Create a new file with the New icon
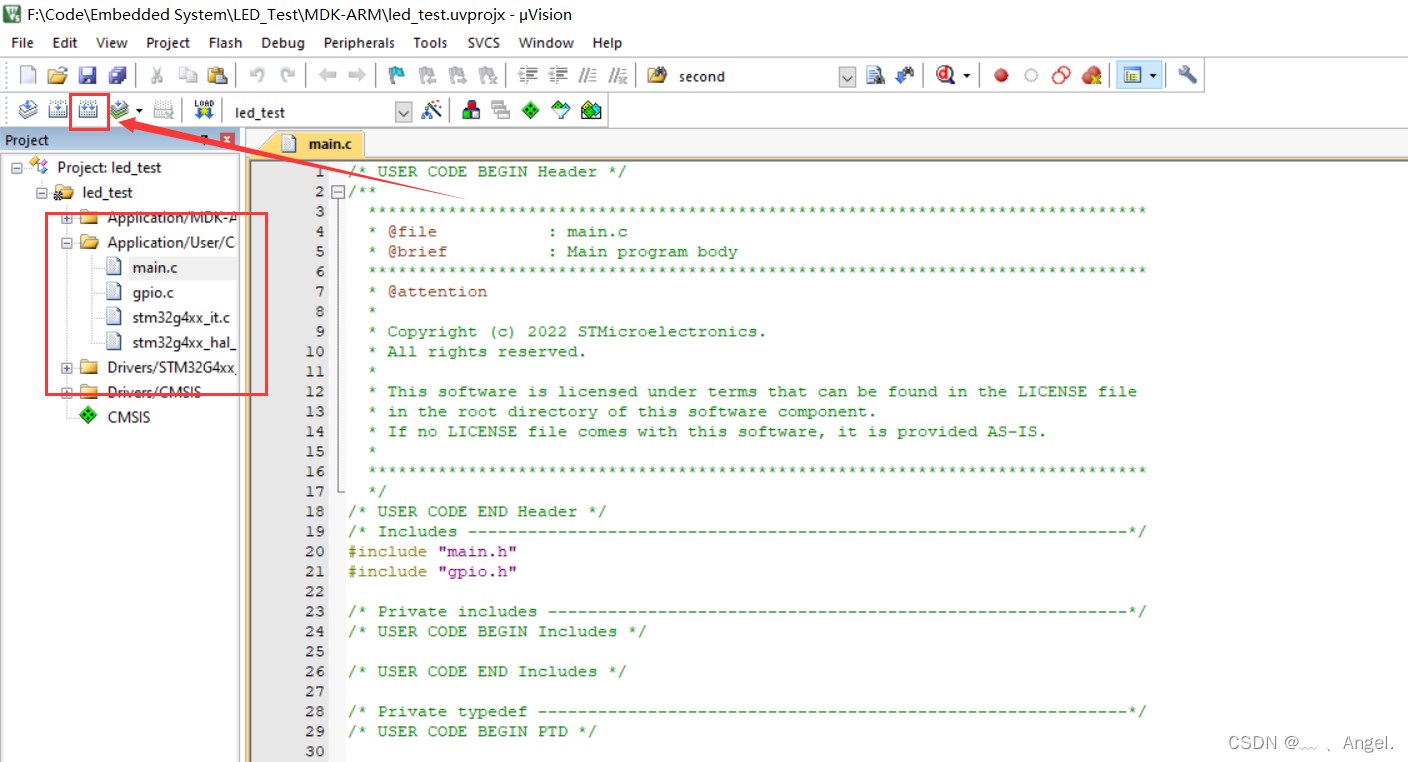Viewport: 1408px width, 762px height. pyautogui.click(x=28, y=75)
